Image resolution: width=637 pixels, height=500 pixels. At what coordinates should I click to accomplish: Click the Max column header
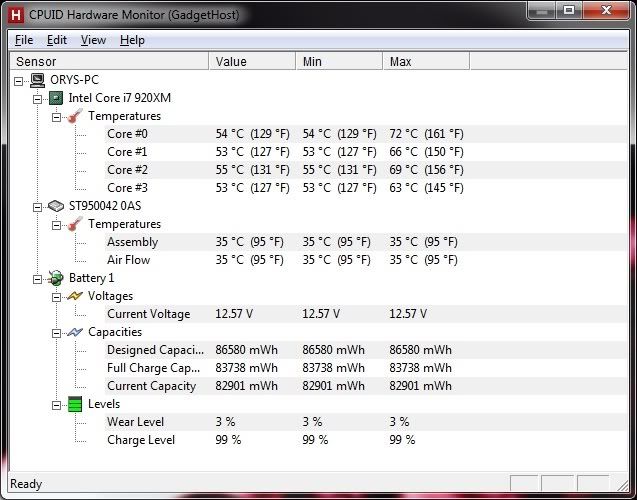(426, 61)
